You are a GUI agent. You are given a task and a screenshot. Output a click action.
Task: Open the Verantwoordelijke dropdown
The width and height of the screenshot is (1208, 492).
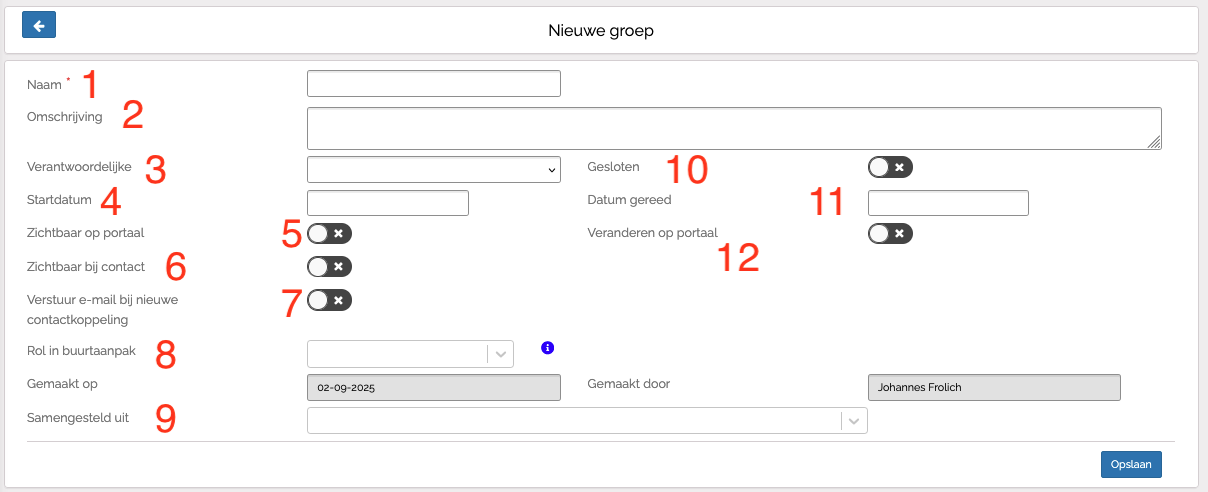coord(433,170)
